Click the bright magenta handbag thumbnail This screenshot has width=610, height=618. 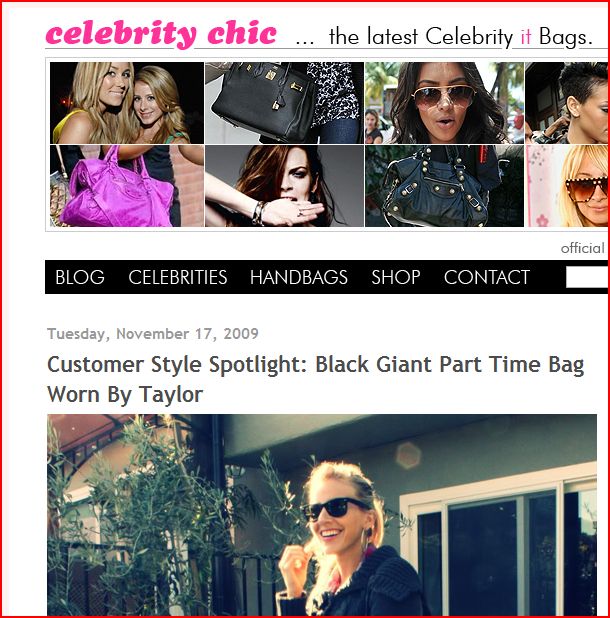coord(127,186)
